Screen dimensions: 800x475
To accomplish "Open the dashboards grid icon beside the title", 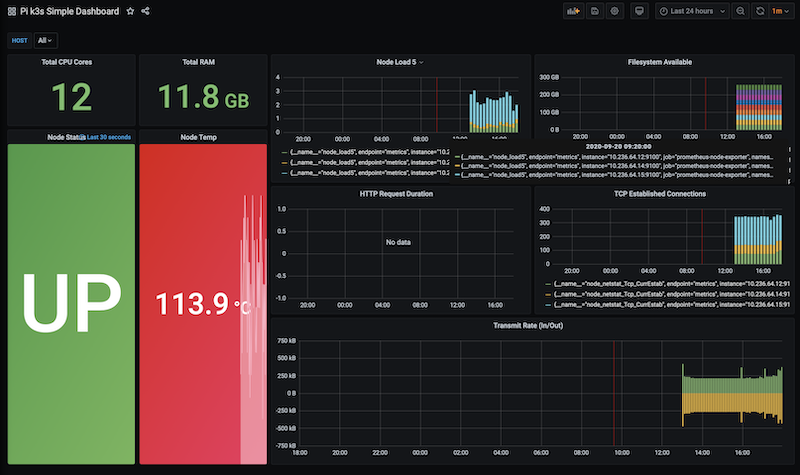I will point(12,11).
